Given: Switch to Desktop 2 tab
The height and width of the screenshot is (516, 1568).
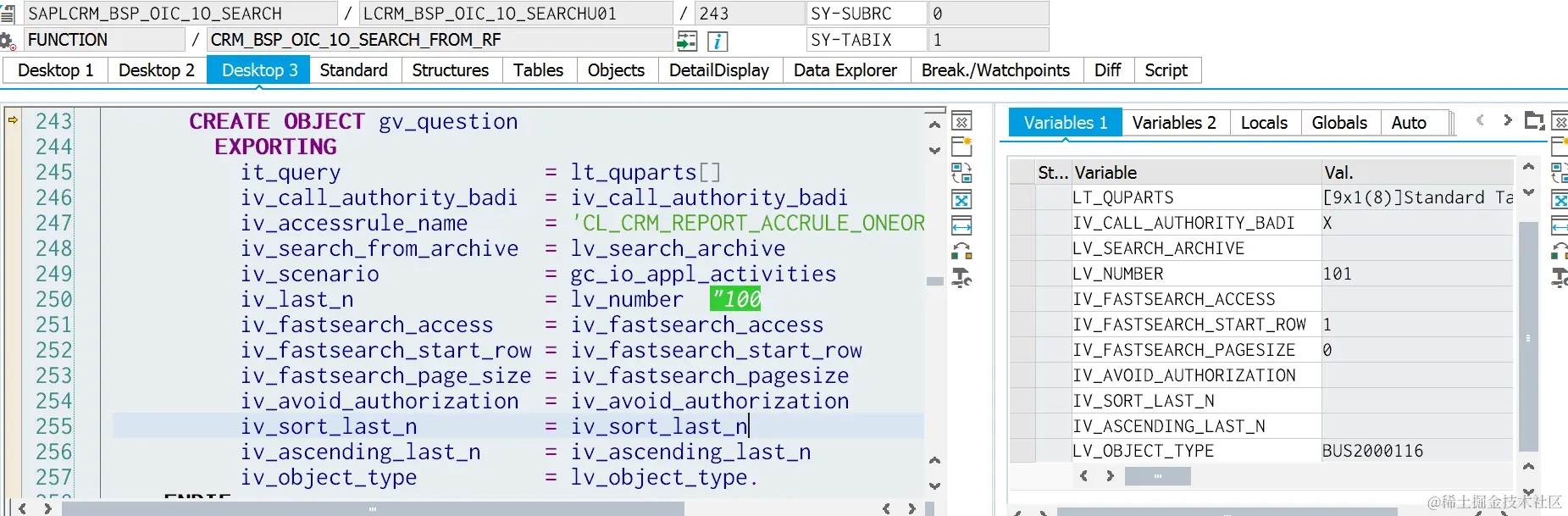Looking at the screenshot, I should 157,70.
